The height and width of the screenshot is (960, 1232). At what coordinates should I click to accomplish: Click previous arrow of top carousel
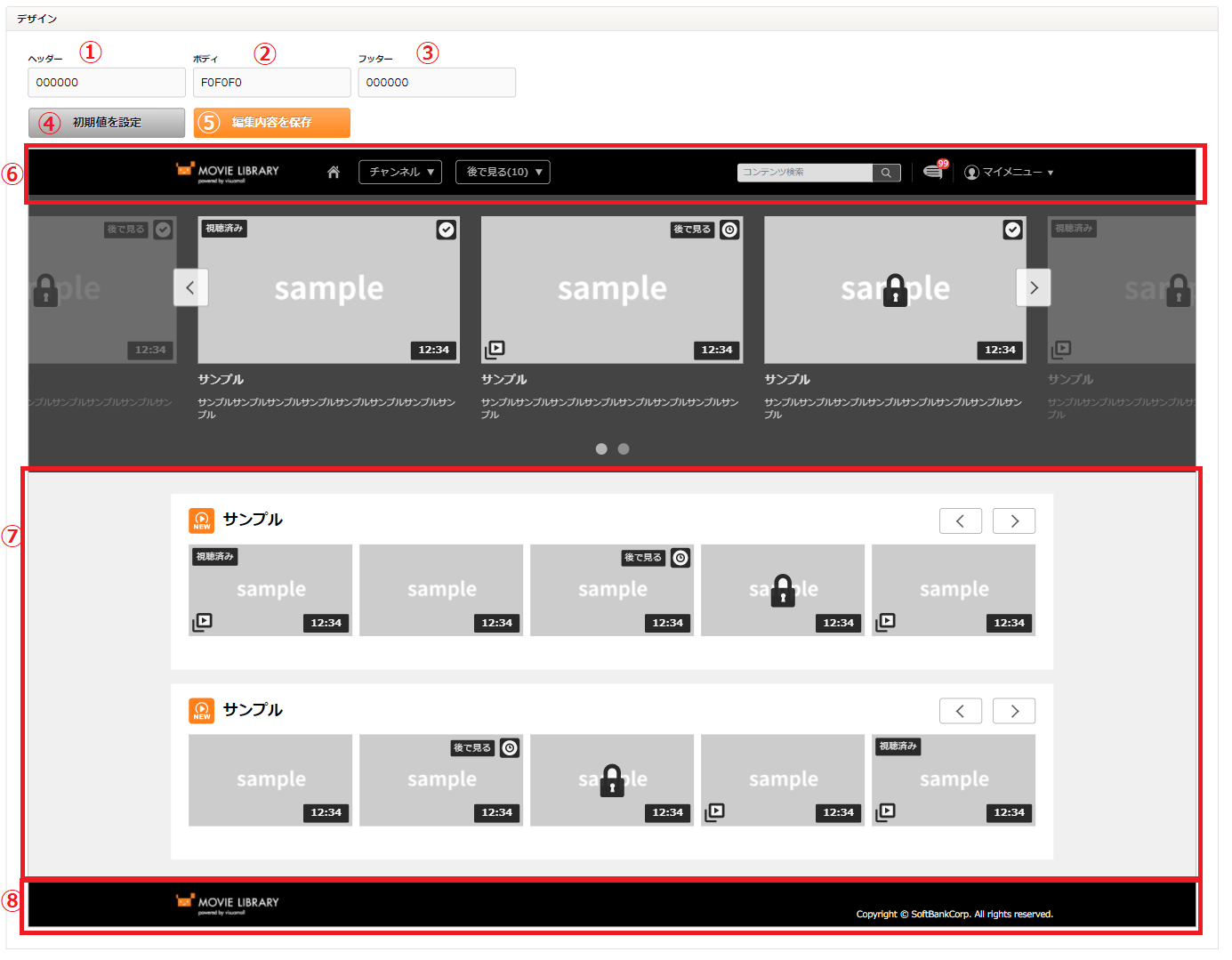(190, 287)
